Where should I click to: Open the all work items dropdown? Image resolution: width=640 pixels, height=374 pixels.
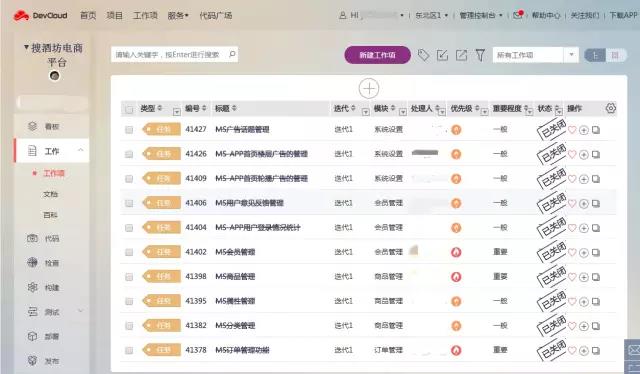pyautogui.click(x=536, y=55)
